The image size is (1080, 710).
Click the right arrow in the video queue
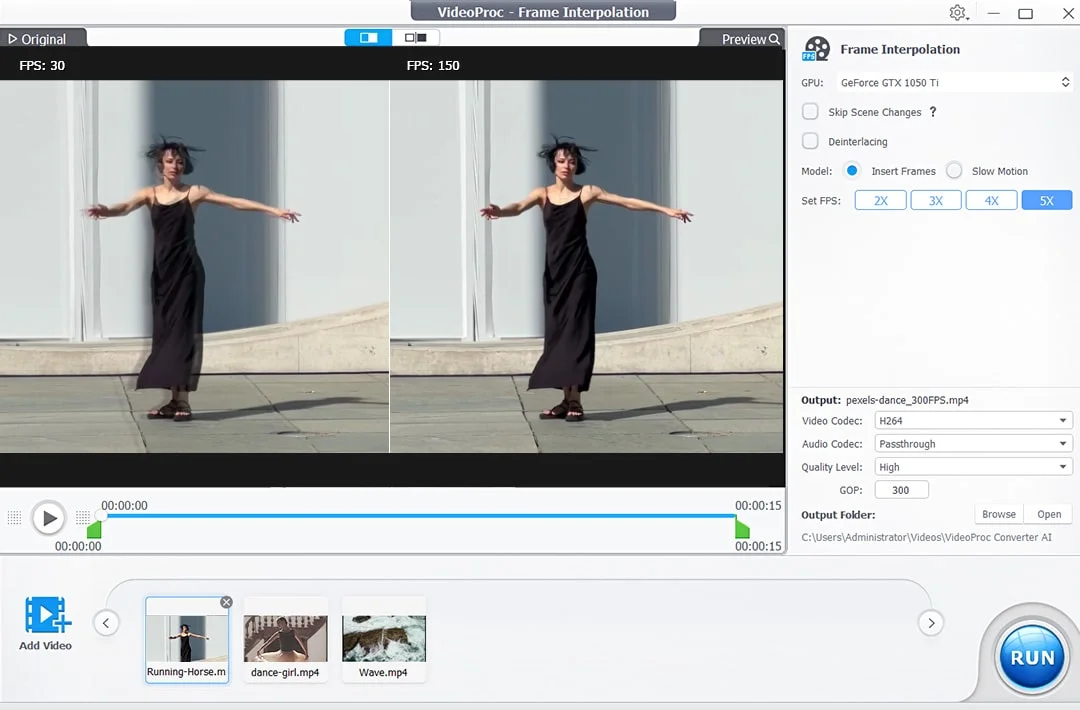(x=931, y=622)
